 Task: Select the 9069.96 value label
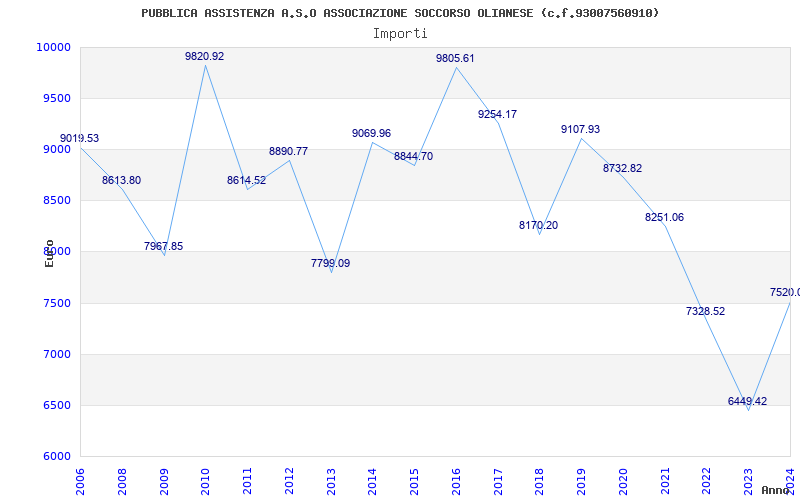pyautogui.click(x=371, y=134)
